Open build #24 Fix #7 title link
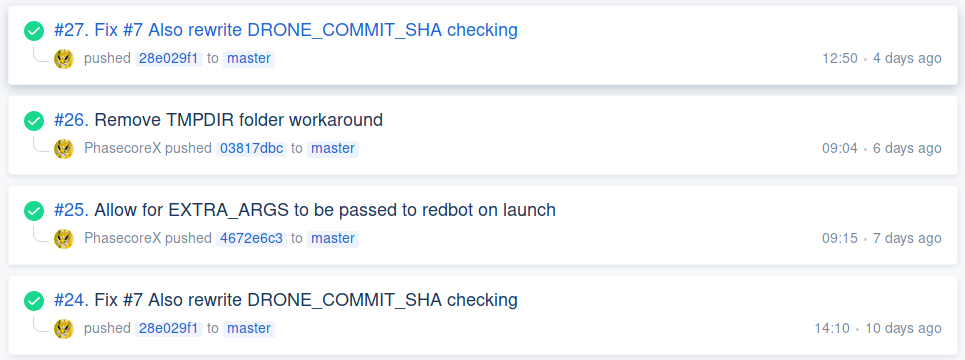Screen dimensions: 965x360 point(286,300)
